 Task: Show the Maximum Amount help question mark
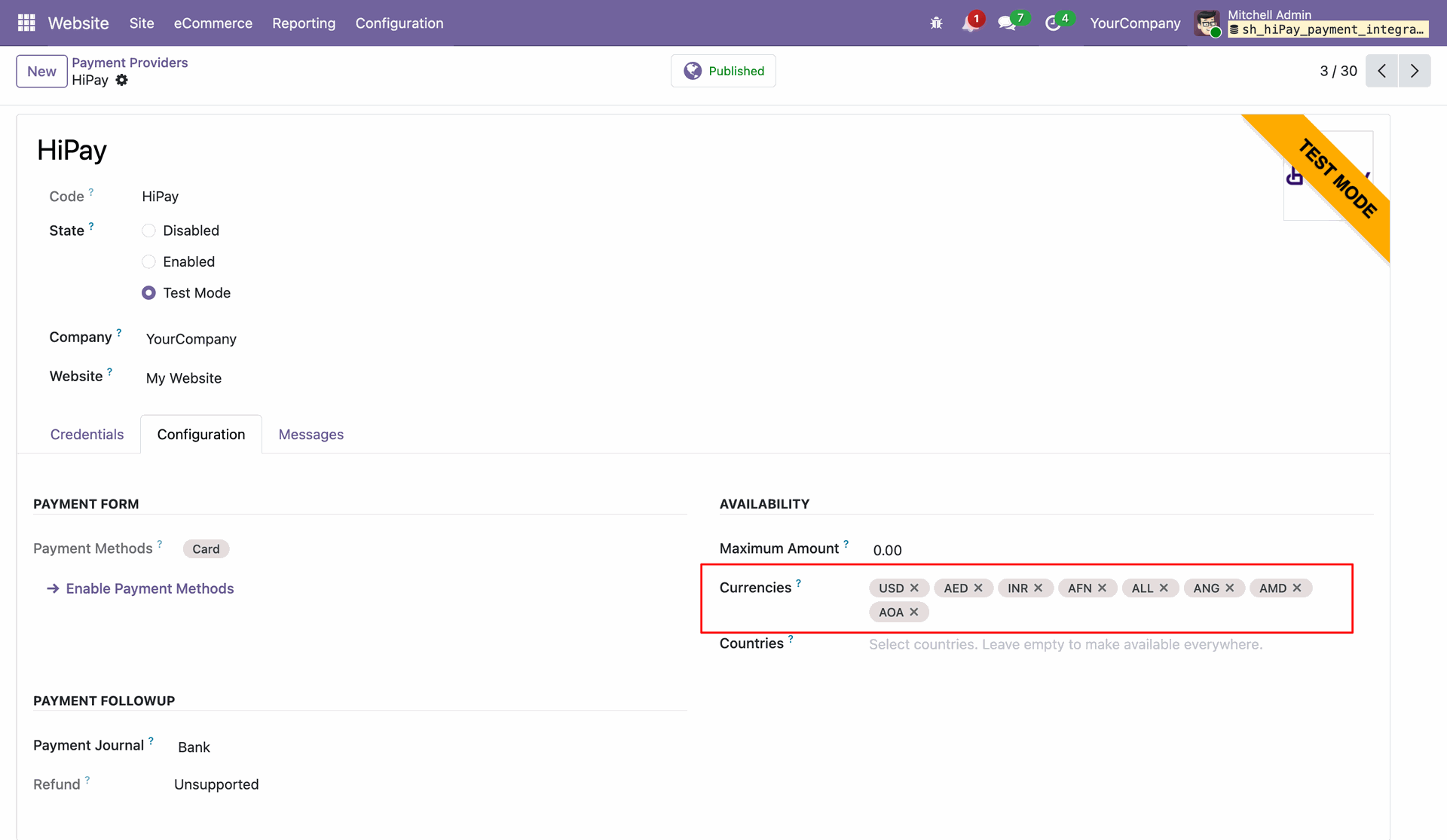846,544
